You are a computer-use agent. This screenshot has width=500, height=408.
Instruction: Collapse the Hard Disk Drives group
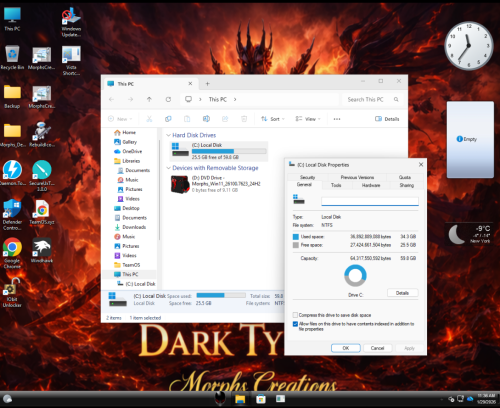click(168, 135)
